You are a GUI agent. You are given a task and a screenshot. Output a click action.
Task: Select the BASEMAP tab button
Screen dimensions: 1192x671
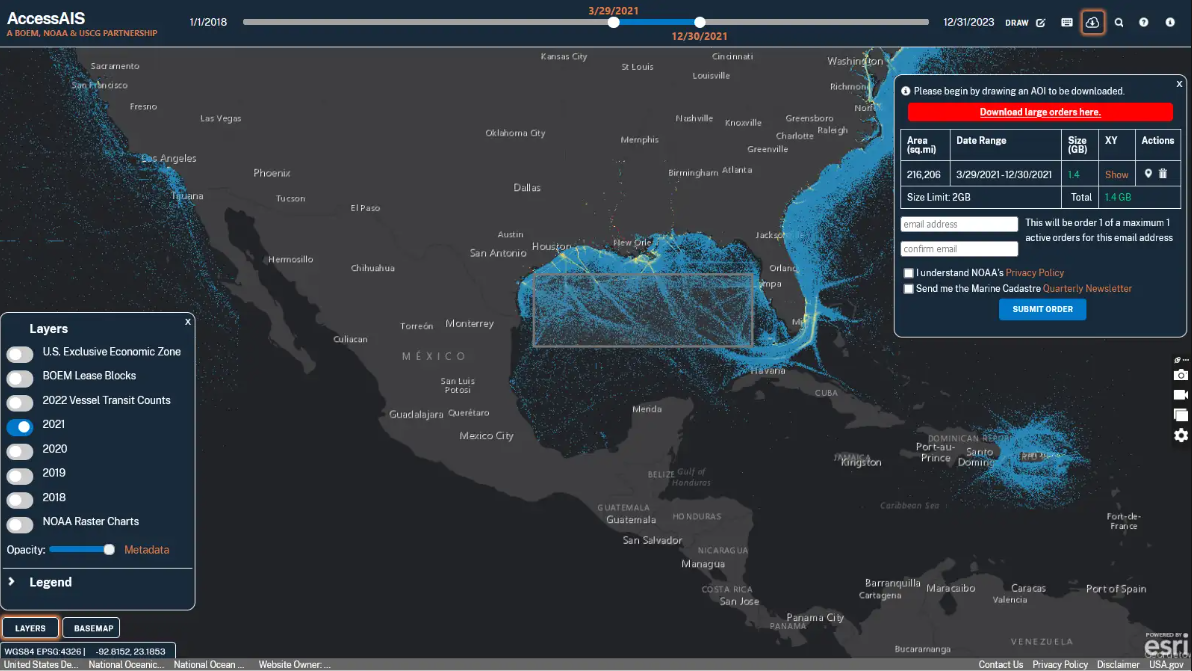(x=93, y=628)
